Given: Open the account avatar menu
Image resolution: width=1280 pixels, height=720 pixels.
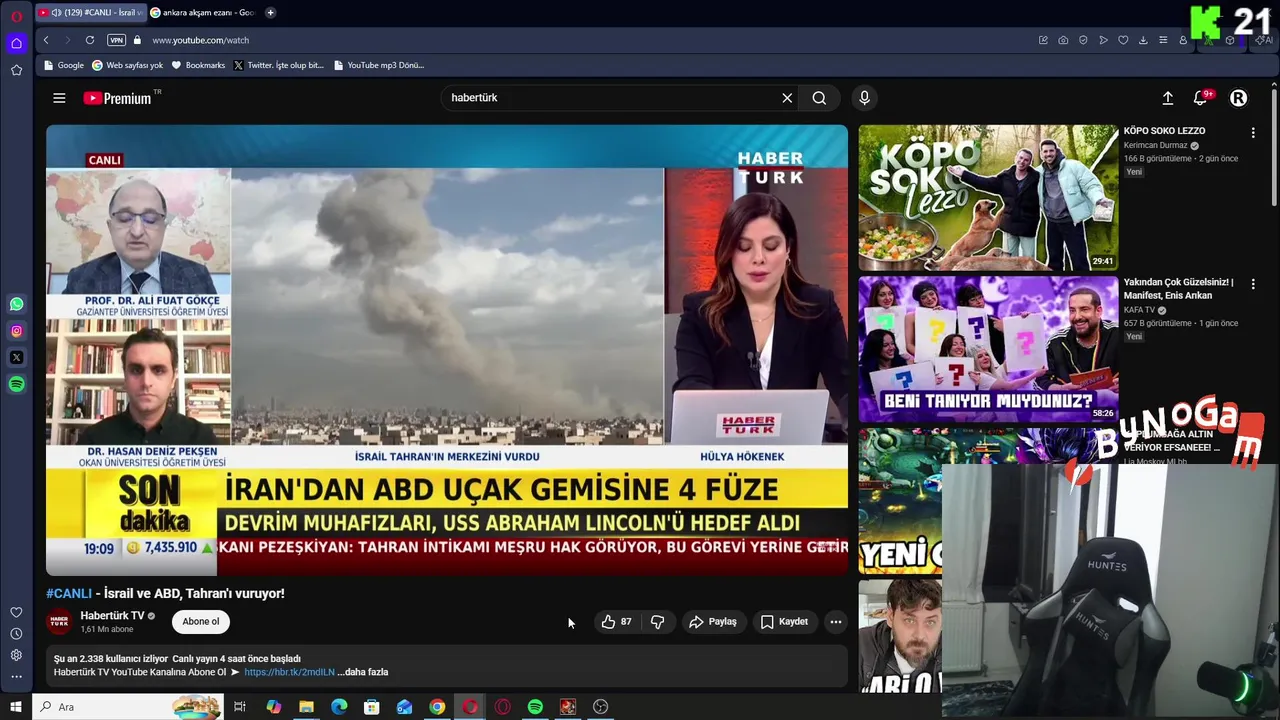Looking at the screenshot, I should tap(1238, 98).
